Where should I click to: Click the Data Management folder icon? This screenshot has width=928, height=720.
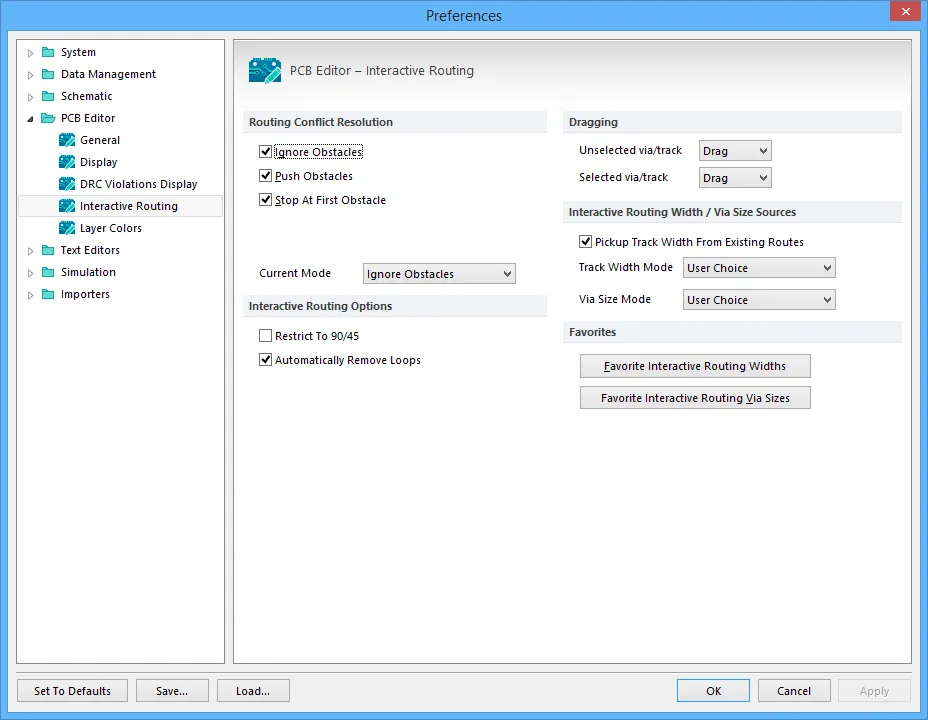pos(48,74)
